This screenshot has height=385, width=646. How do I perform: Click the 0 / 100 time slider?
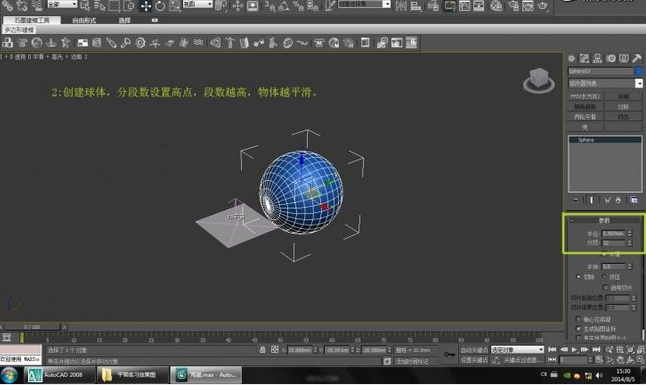coord(31,326)
